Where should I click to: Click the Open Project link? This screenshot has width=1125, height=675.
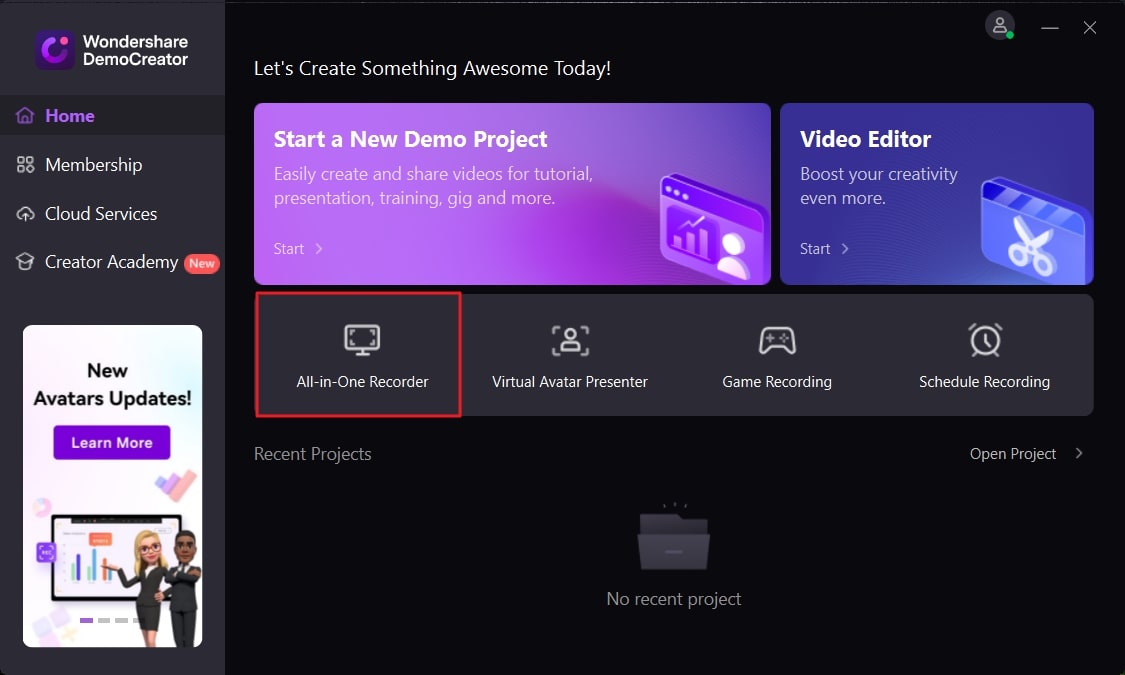tap(1012, 454)
